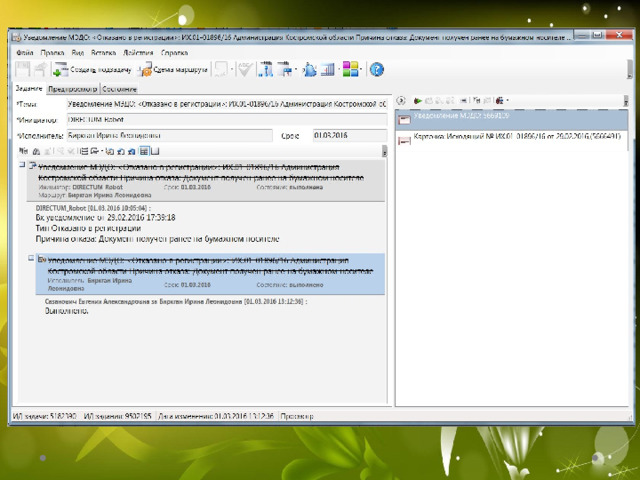Click the blue help question mark icon

click(377, 69)
